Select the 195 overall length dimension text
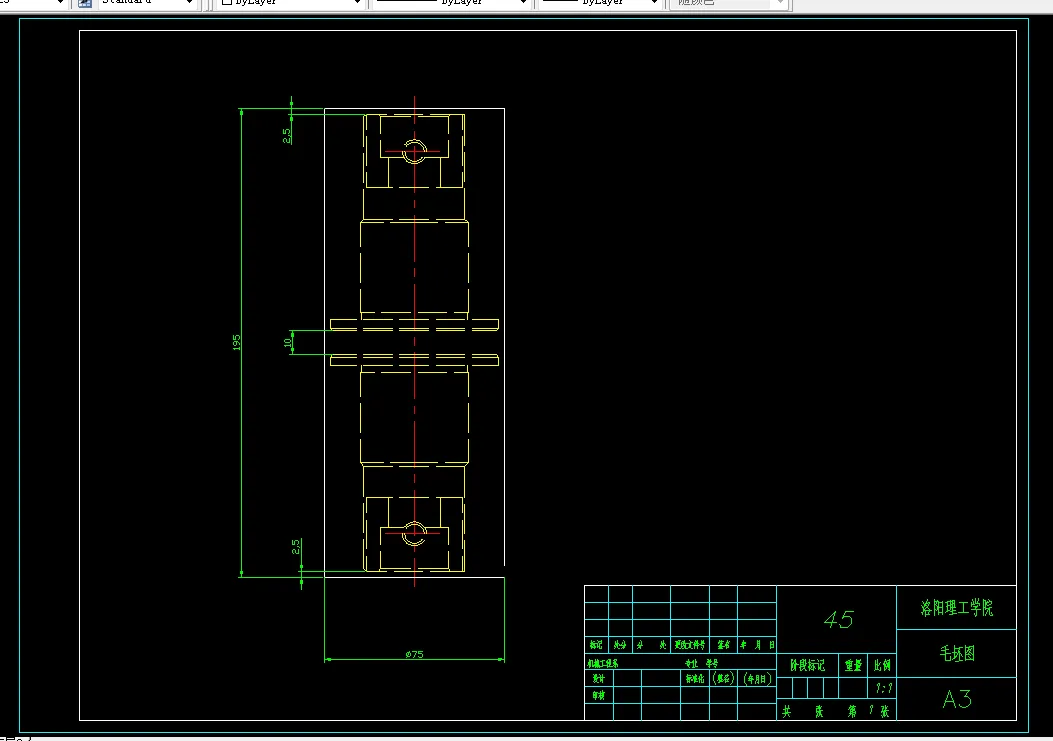Screen dimensions: 1053x741 (x=236, y=342)
